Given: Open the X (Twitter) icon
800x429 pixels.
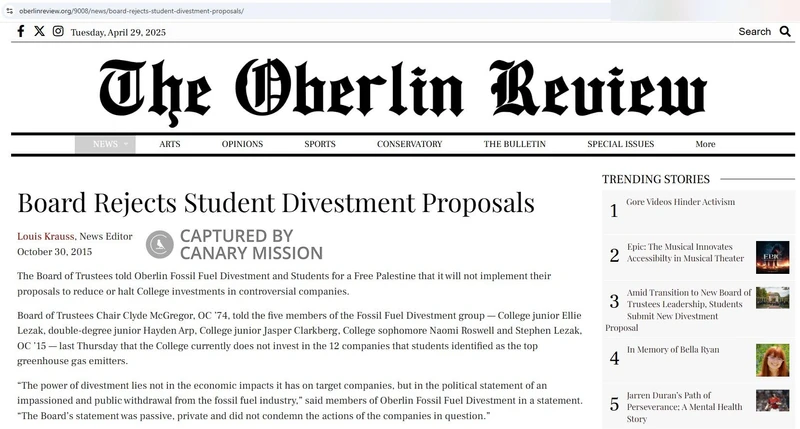Looking at the screenshot, I should 39,31.
